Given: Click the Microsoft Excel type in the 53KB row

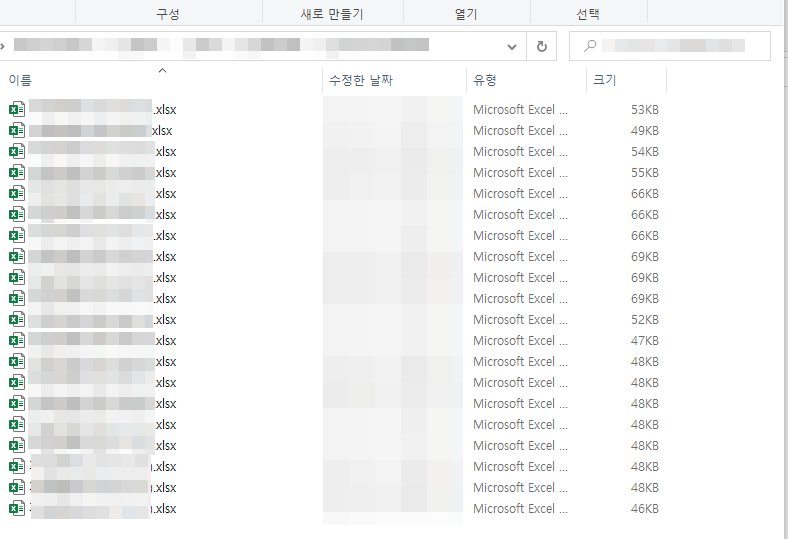Looking at the screenshot, I should click(520, 110).
